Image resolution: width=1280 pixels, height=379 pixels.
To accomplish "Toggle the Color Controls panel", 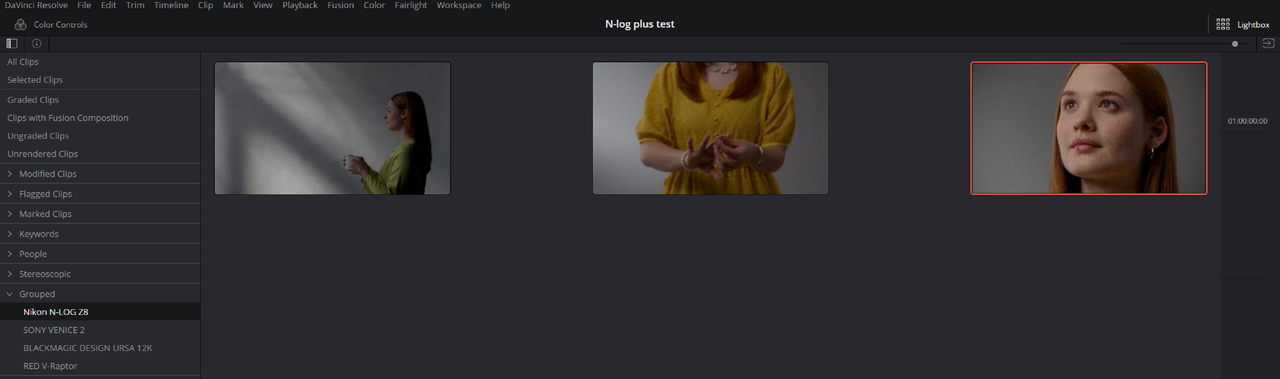I will point(51,24).
